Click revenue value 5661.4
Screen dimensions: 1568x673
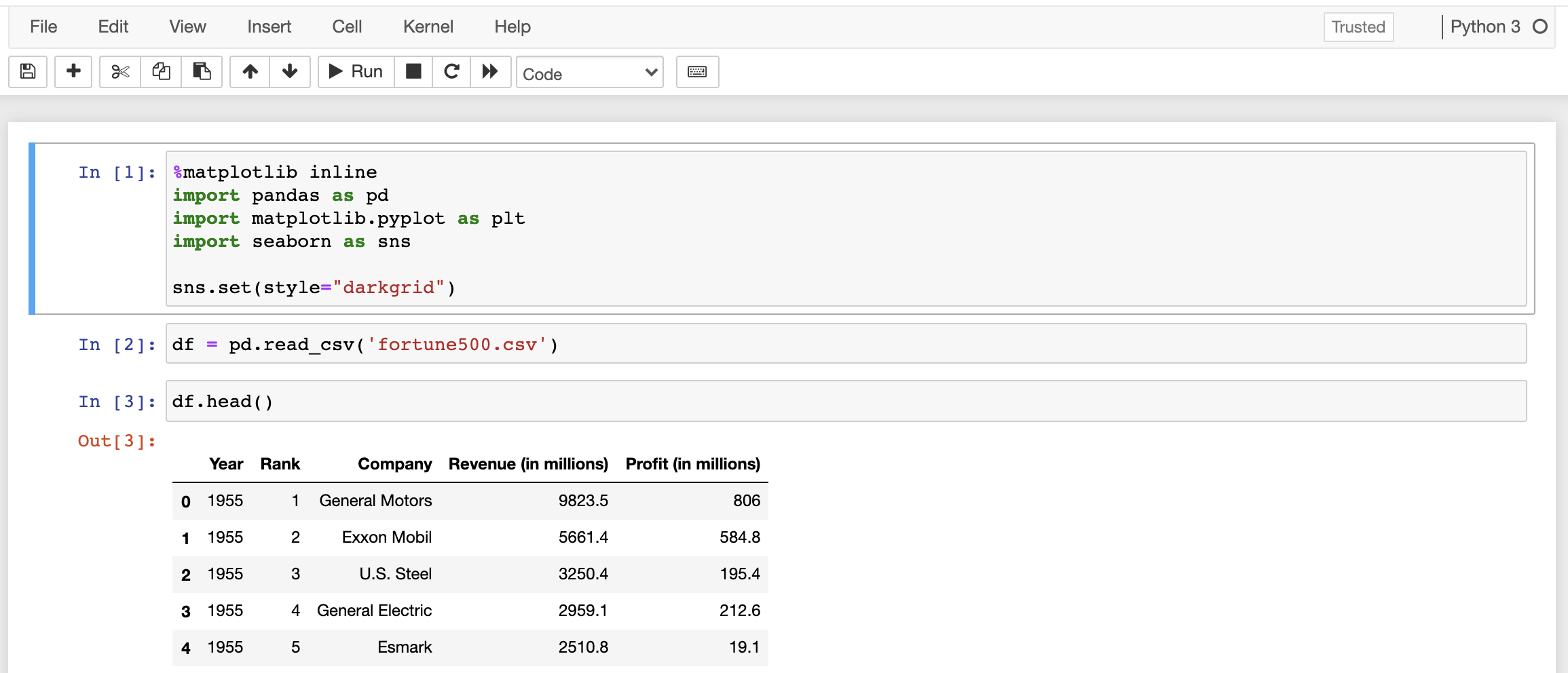point(583,537)
